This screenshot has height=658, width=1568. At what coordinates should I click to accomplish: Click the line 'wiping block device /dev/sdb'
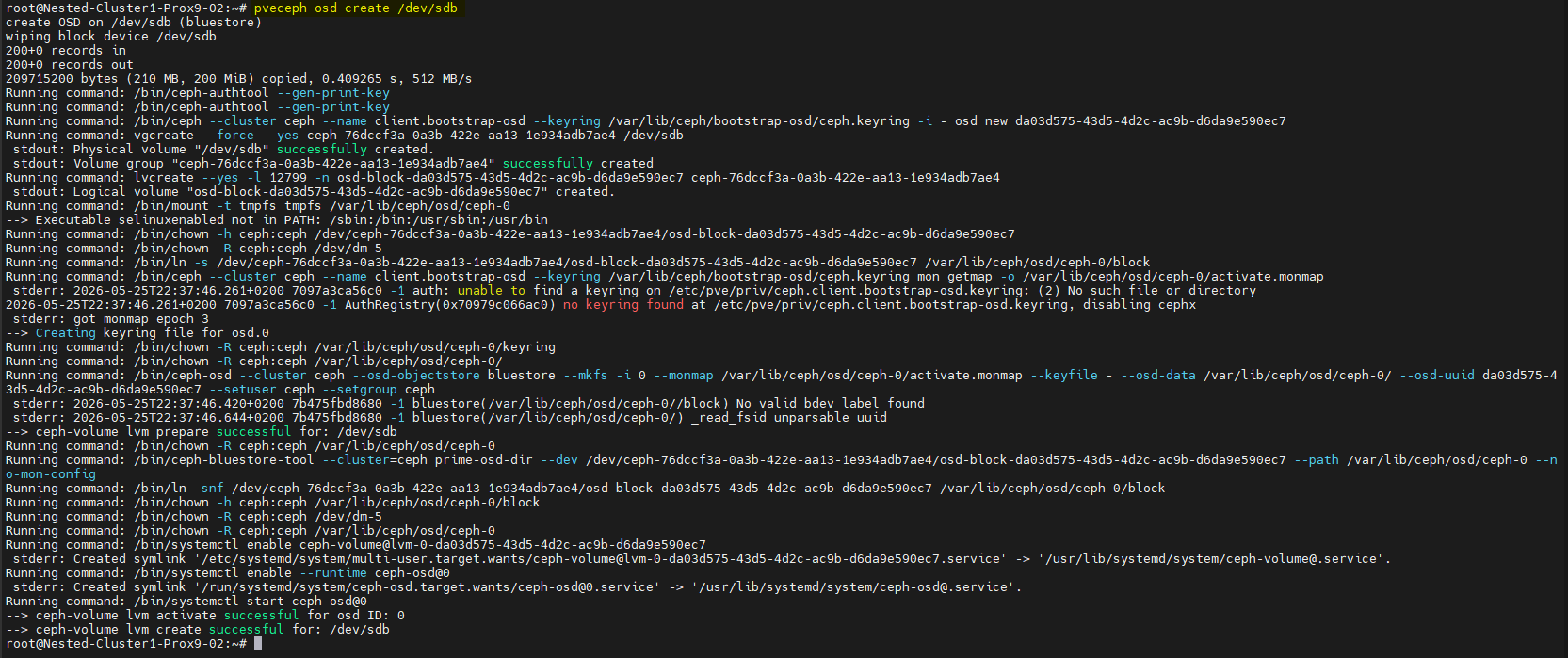[x=111, y=36]
